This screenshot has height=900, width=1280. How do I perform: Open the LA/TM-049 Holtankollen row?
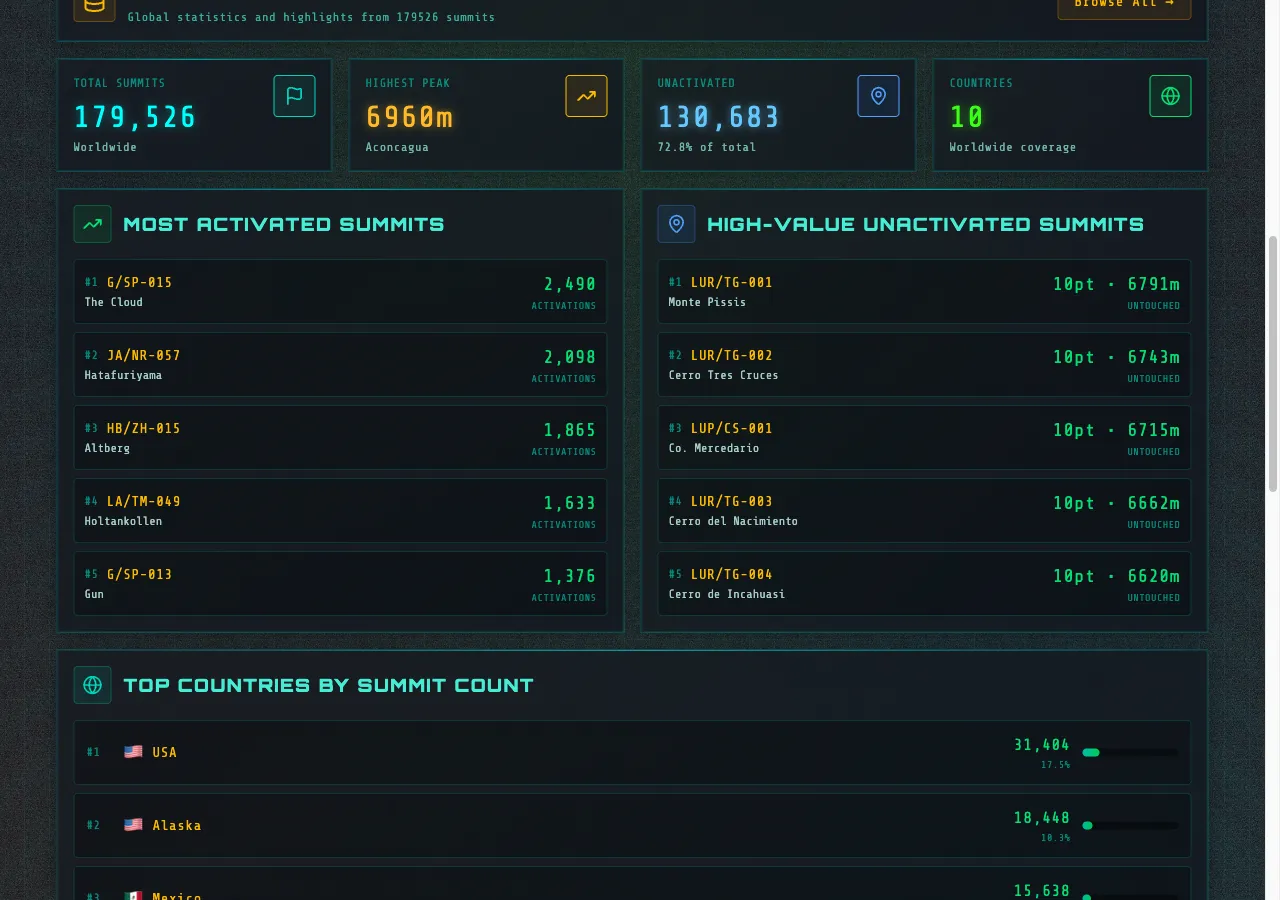point(340,511)
